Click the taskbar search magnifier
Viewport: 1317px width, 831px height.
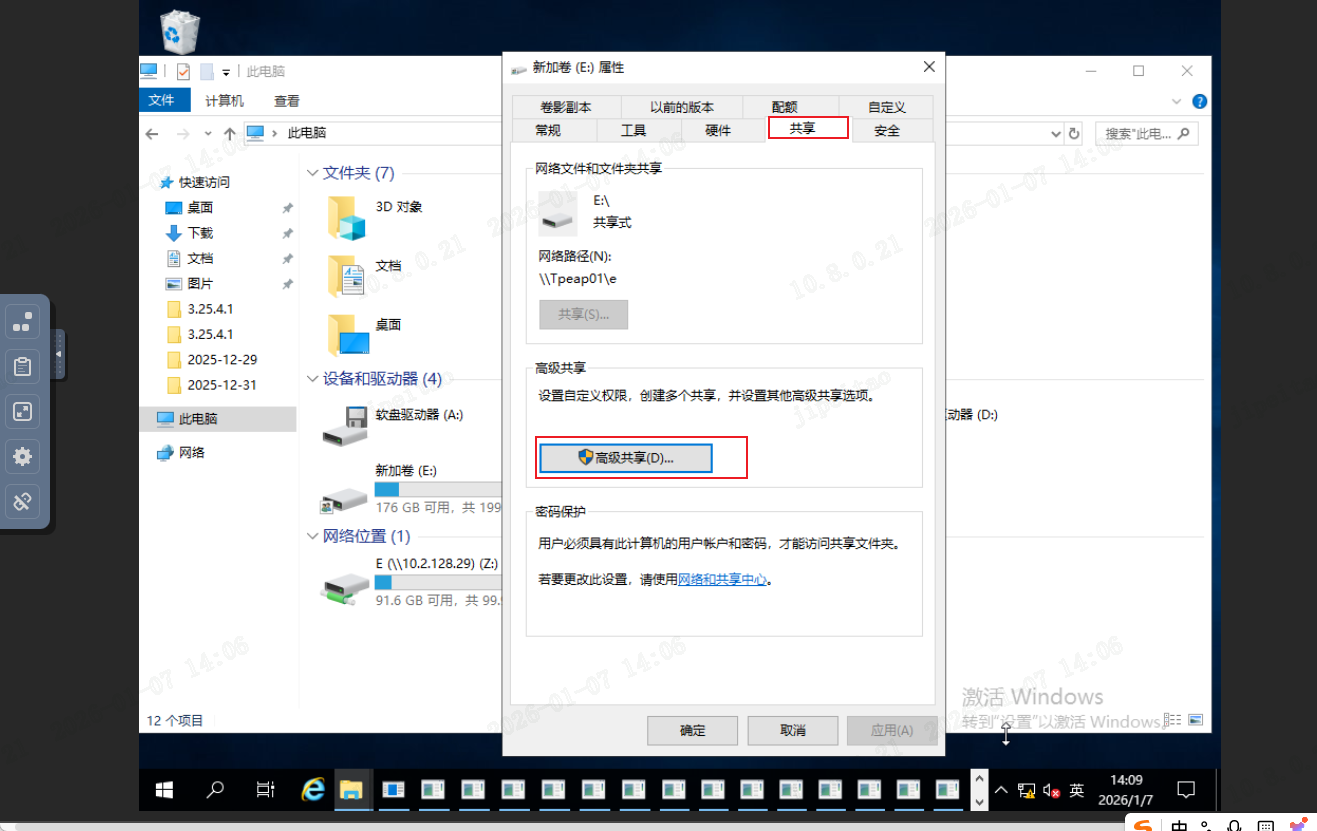tap(214, 790)
